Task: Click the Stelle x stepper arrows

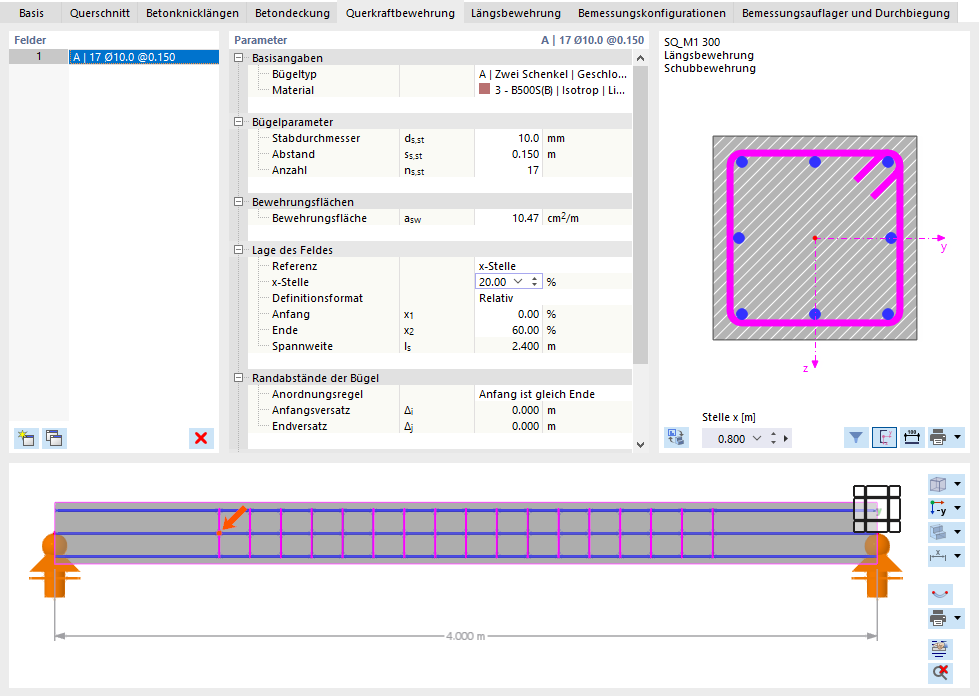Action: pos(774,438)
